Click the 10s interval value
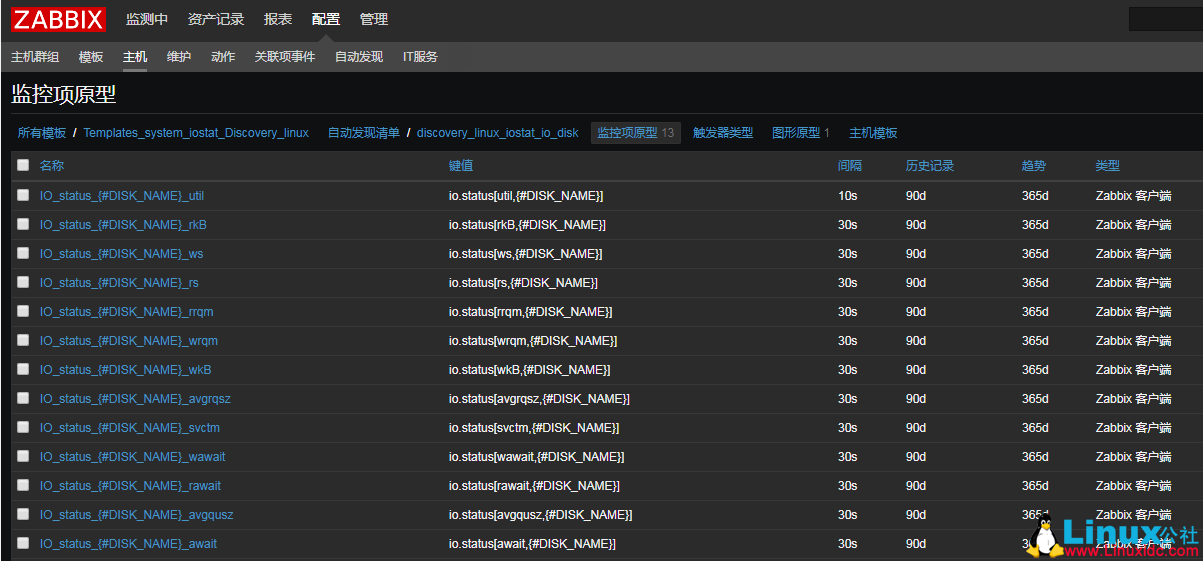 point(847,196)
